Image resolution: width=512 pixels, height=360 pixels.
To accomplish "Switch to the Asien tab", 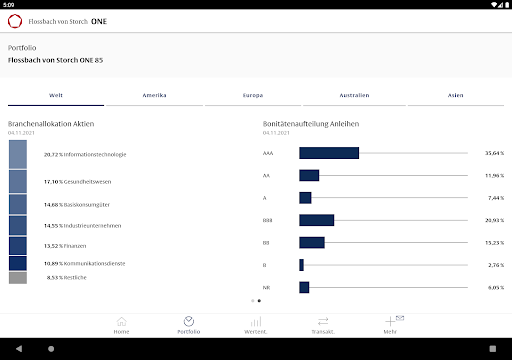I will [x=456, y=95].
